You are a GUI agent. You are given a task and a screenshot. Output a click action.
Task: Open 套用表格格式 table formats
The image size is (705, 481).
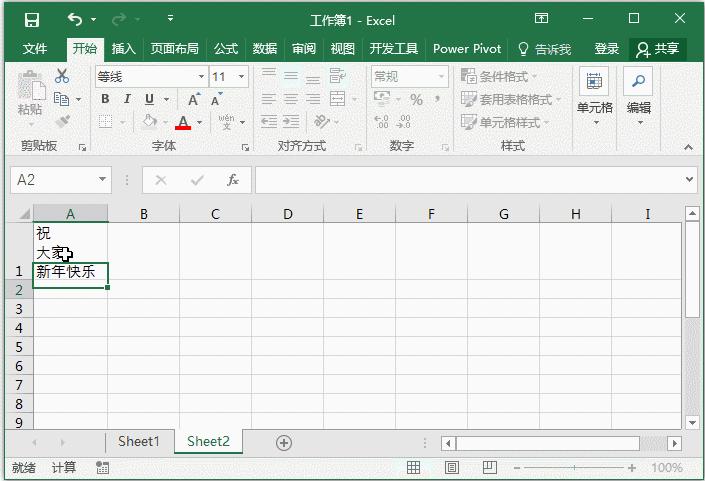tap(511, 99)
